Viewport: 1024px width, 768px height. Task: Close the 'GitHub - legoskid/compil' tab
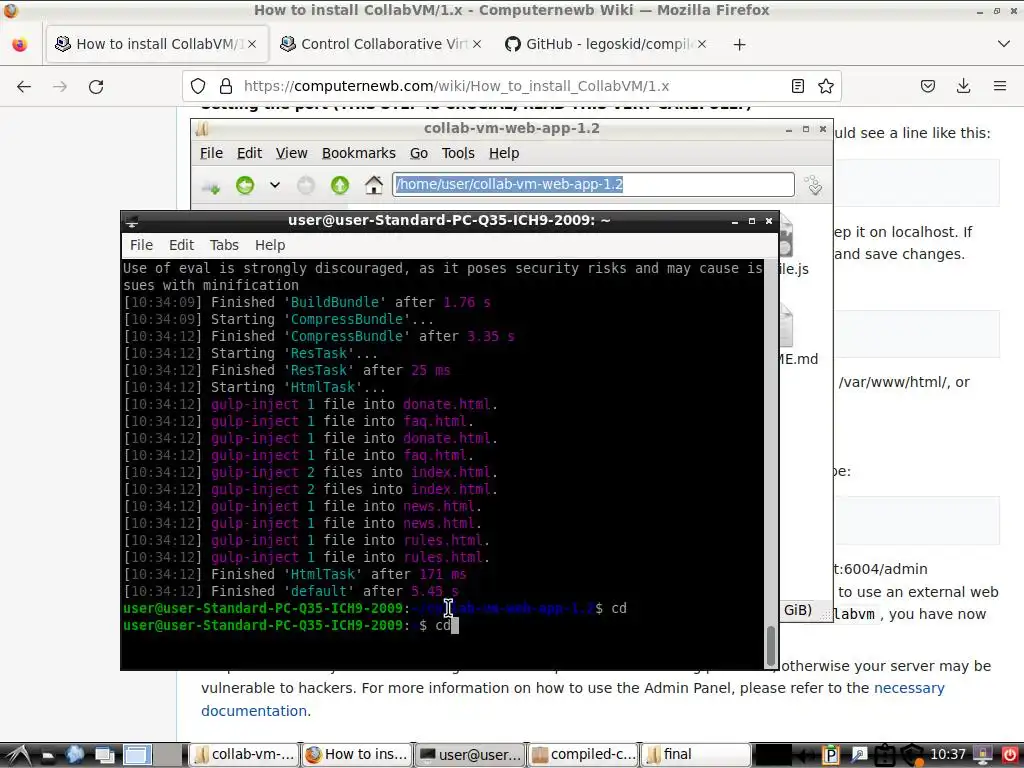tap(701, 44)
